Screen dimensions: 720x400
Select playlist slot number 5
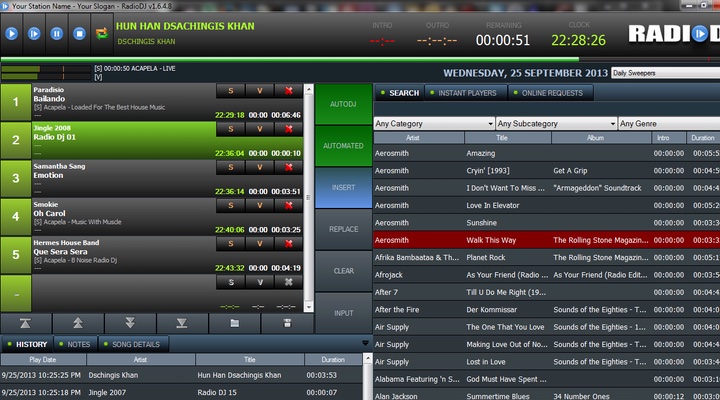tap(16, 255)
